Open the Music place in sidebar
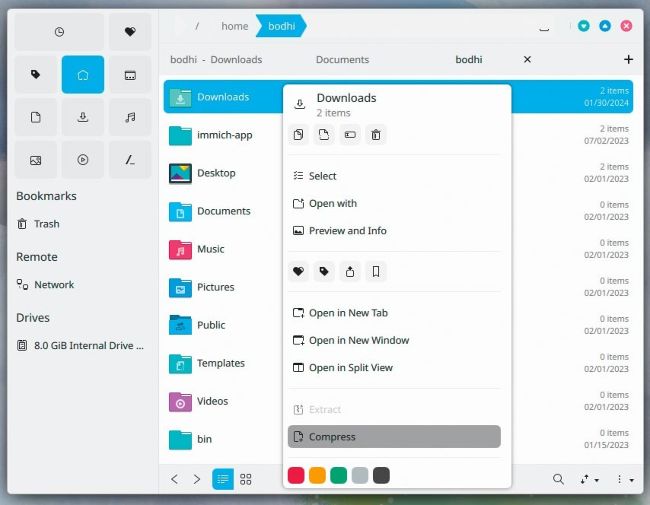 click(130, 117)
